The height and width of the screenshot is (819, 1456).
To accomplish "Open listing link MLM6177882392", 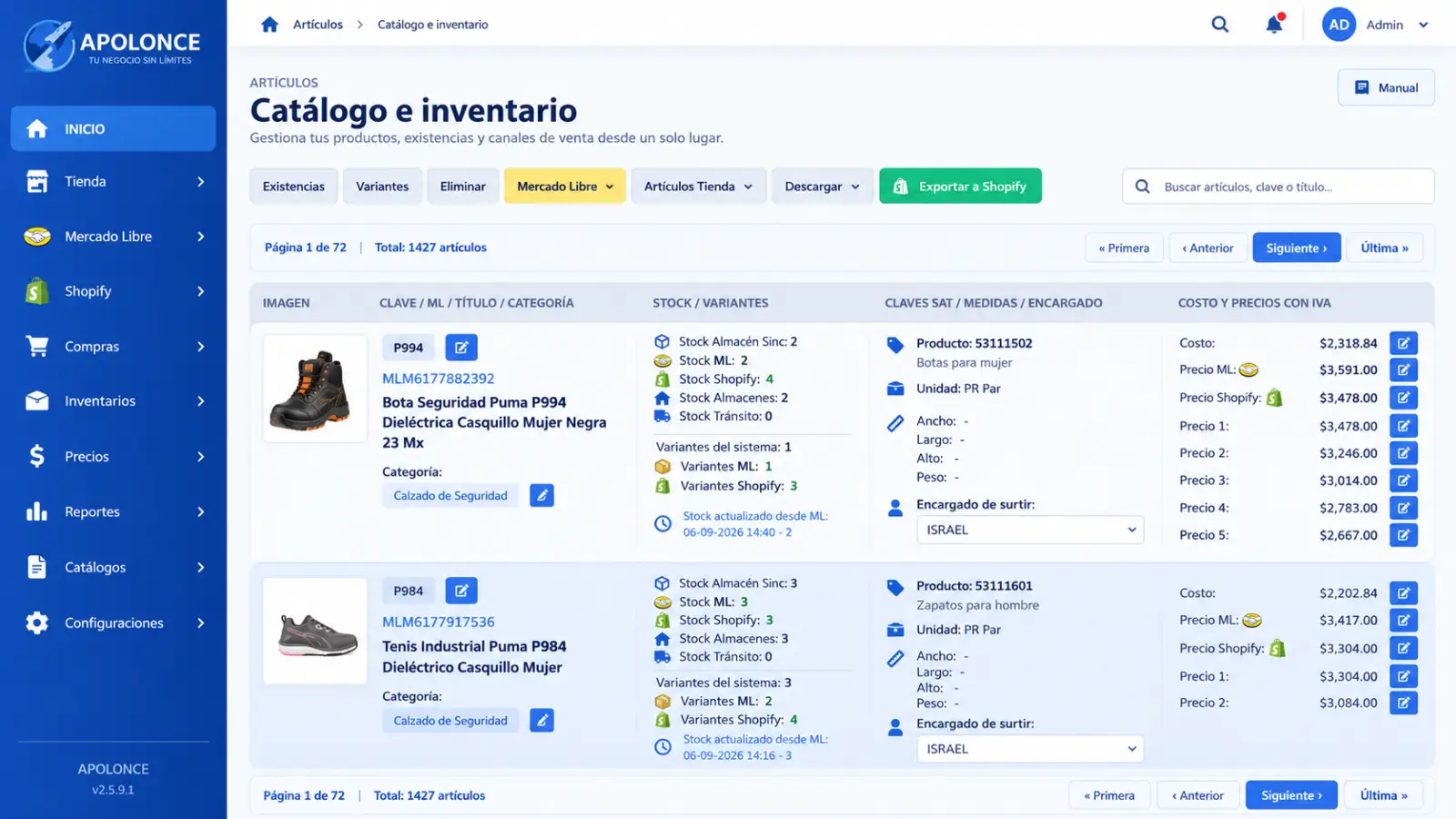I will (438, 379).
